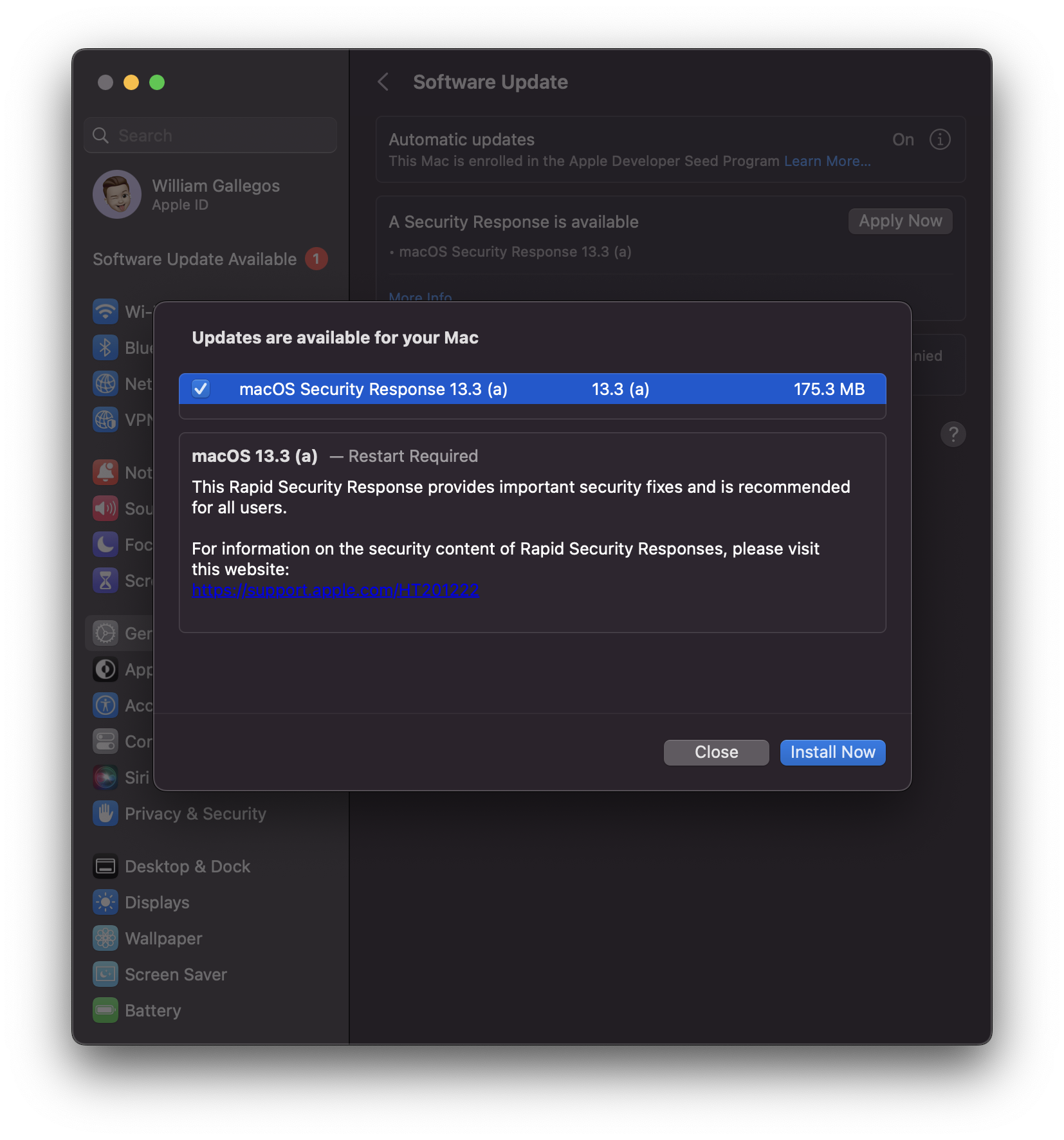Choose the Wallpaper flower icon
This screenshot has height=1140, width=1064.
(105, 939)
